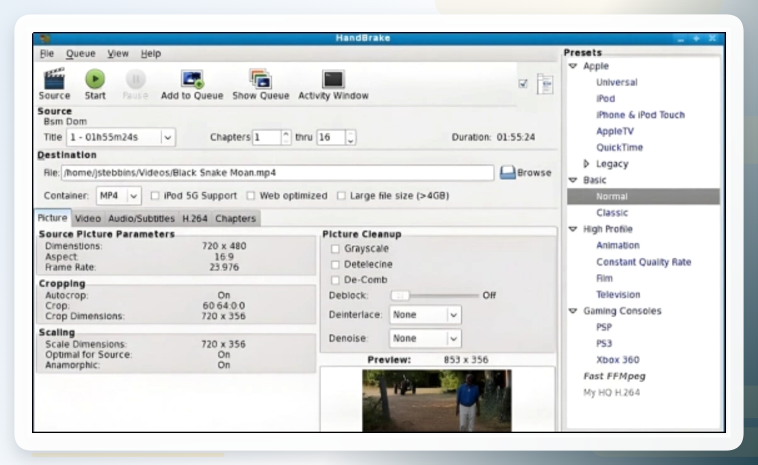Click the greyed Pause icon
The image size is (758, 465).
point(135,79)
